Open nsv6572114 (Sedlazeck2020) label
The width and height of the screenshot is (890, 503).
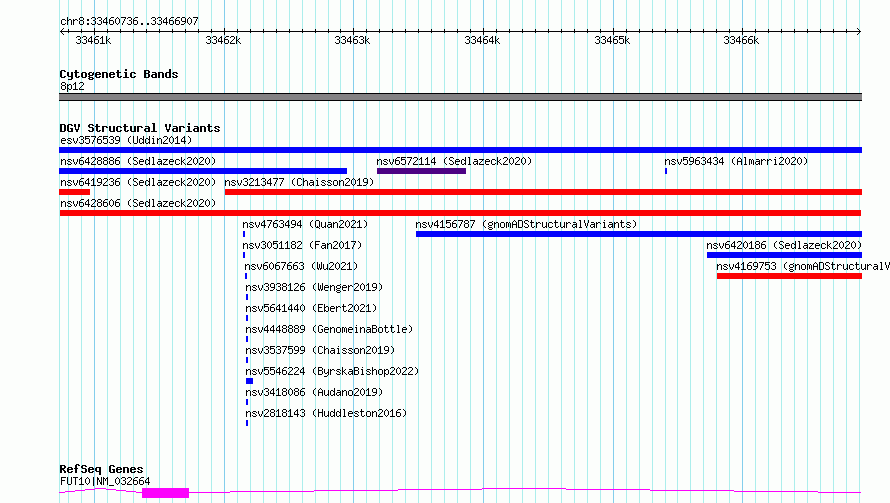(454, 161)
